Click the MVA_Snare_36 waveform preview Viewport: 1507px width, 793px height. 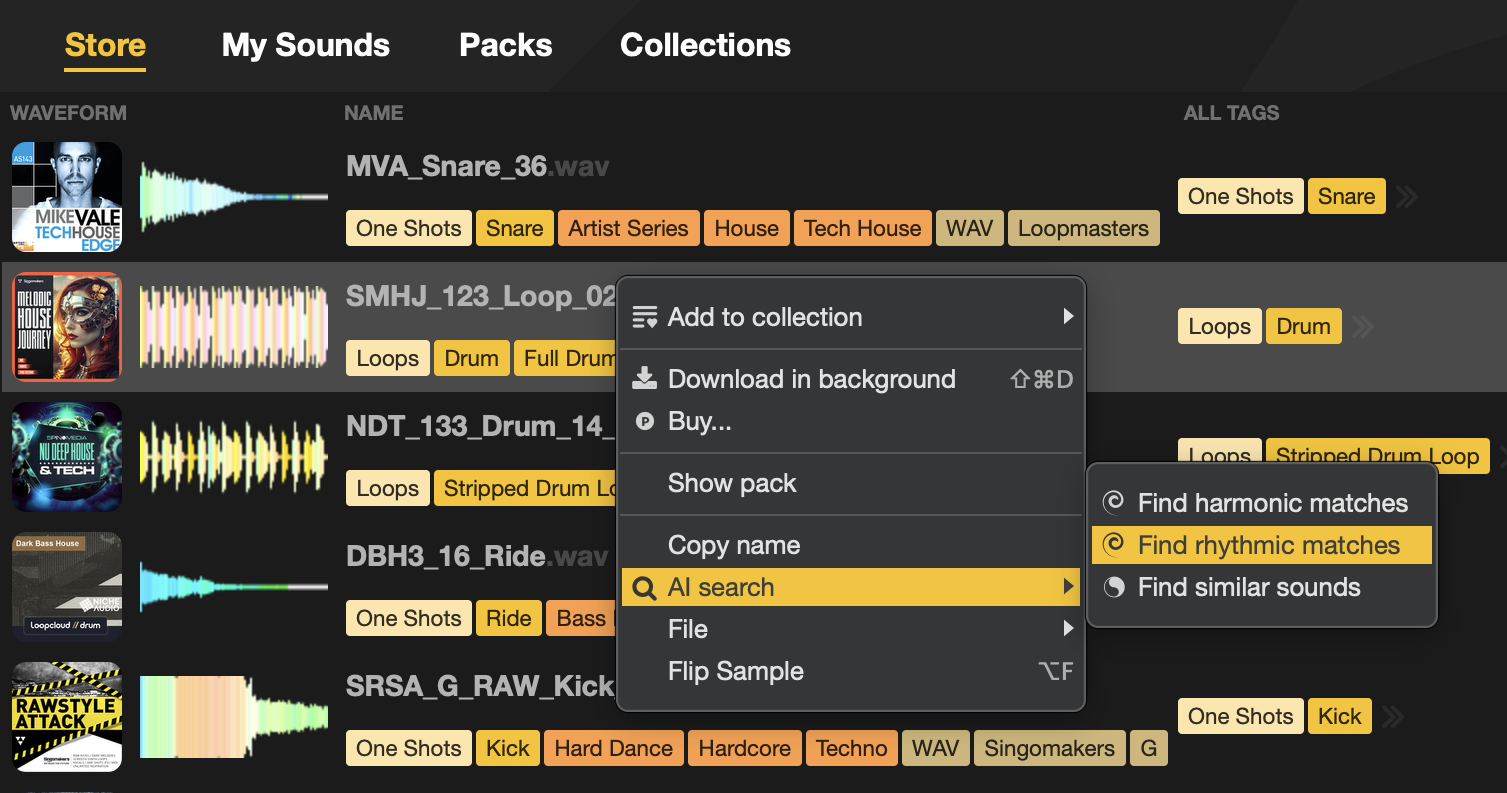pos(233,197)
